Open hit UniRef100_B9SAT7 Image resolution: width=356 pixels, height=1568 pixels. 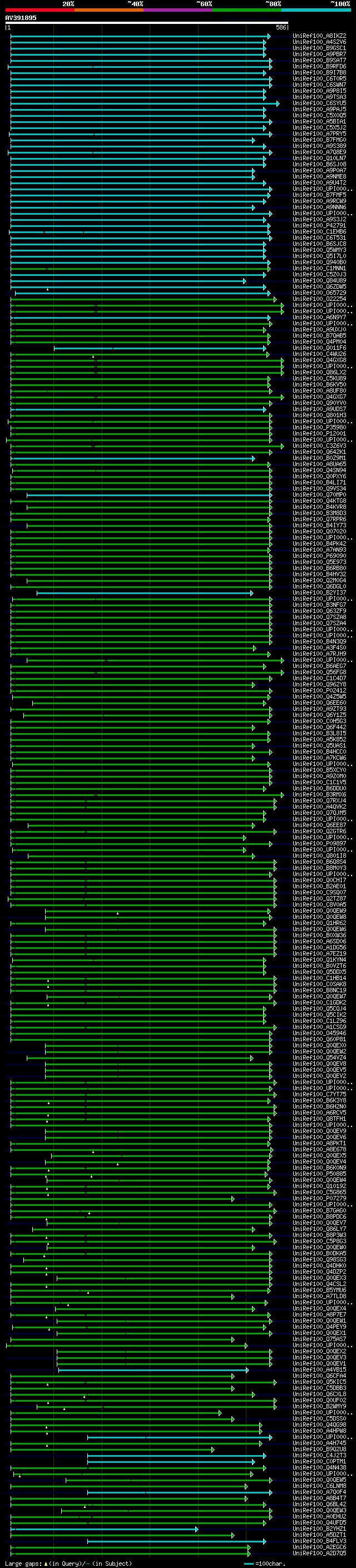coord(319,60)
